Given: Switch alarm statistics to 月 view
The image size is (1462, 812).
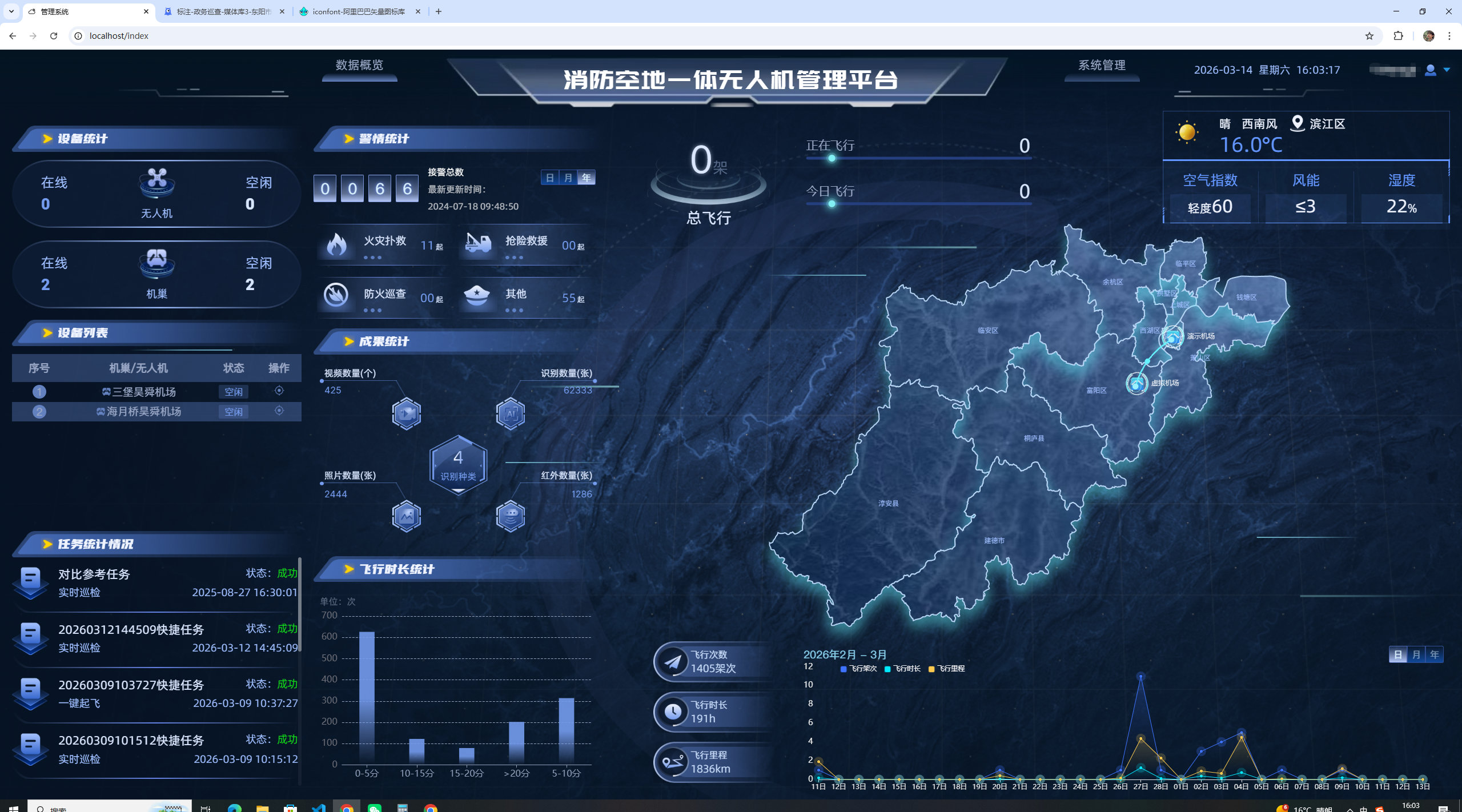Looking at the screenshot, I should [568, 178].
